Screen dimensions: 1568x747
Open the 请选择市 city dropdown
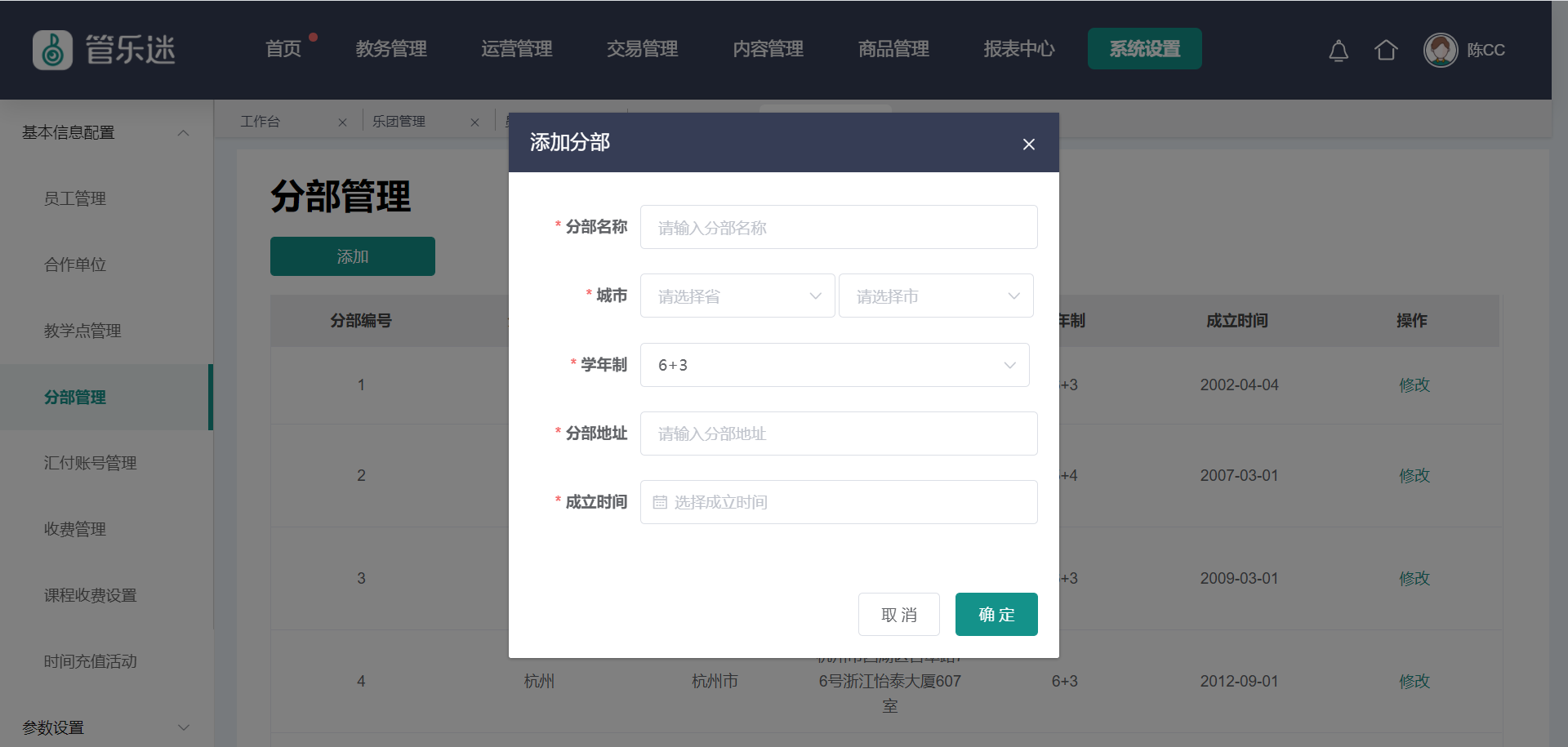(x=935, y=296)
